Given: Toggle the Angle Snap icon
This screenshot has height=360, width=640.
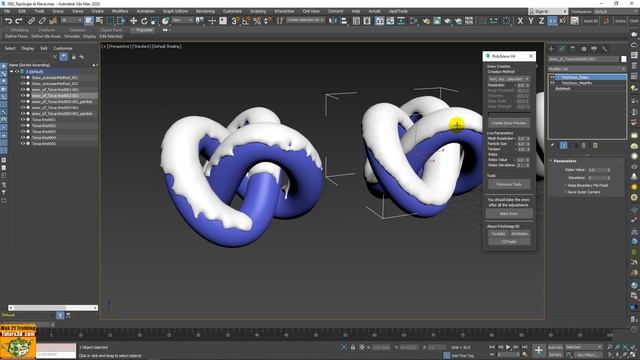Looking at the screenshot, I should pos(246,21).
